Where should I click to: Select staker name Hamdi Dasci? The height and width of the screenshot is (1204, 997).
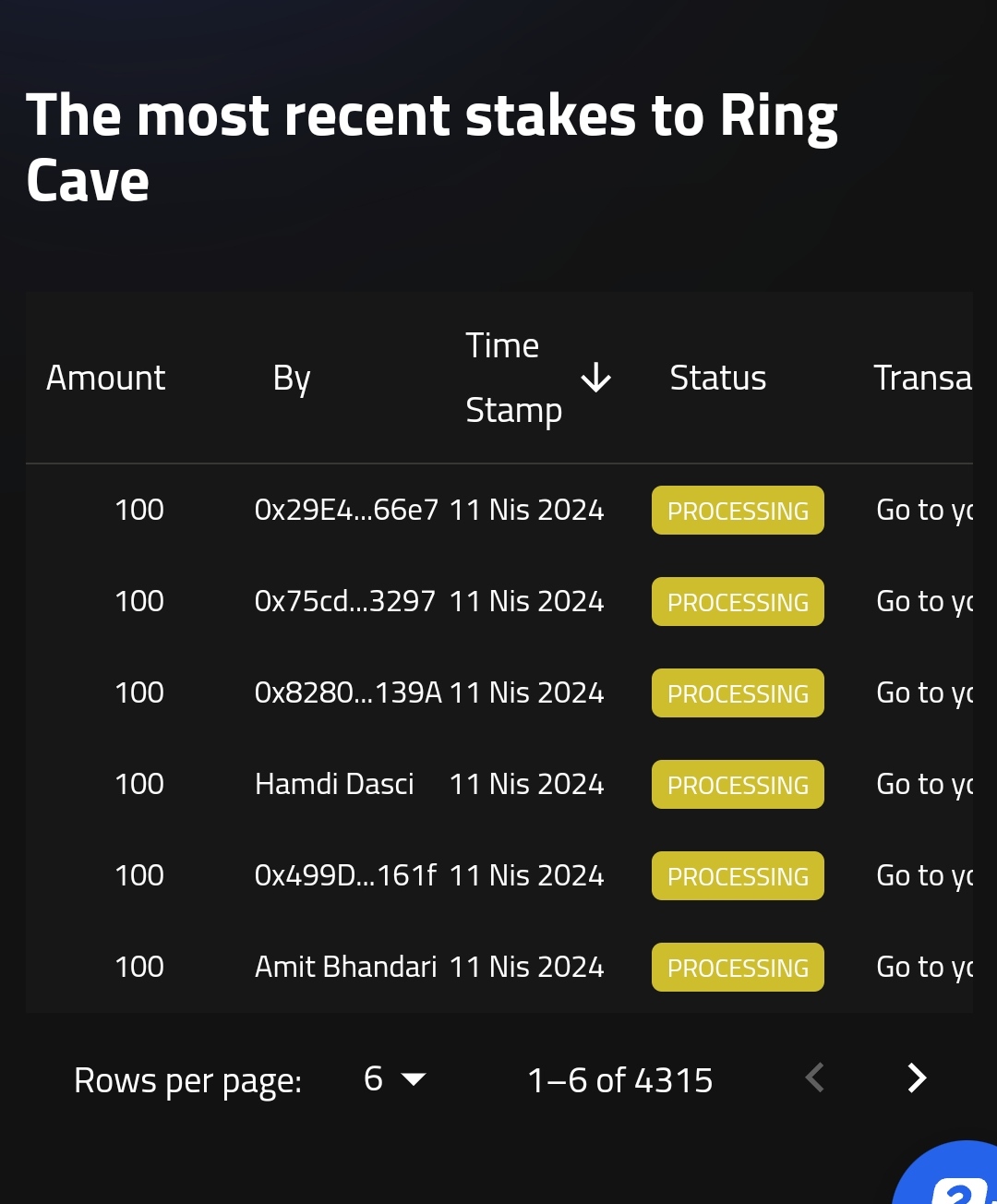tap(334, 784)
